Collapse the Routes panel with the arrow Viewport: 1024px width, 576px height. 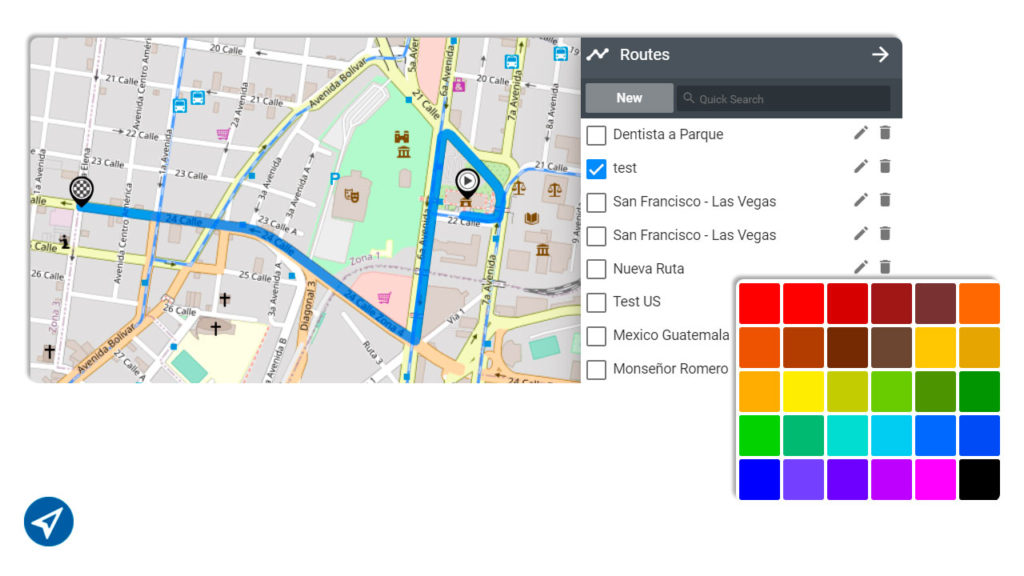tap(880, 54)
